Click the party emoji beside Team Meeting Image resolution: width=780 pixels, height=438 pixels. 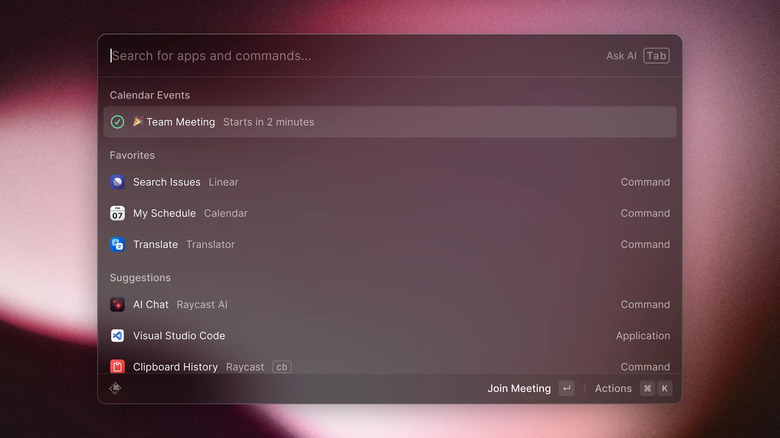tap(138, 122)
